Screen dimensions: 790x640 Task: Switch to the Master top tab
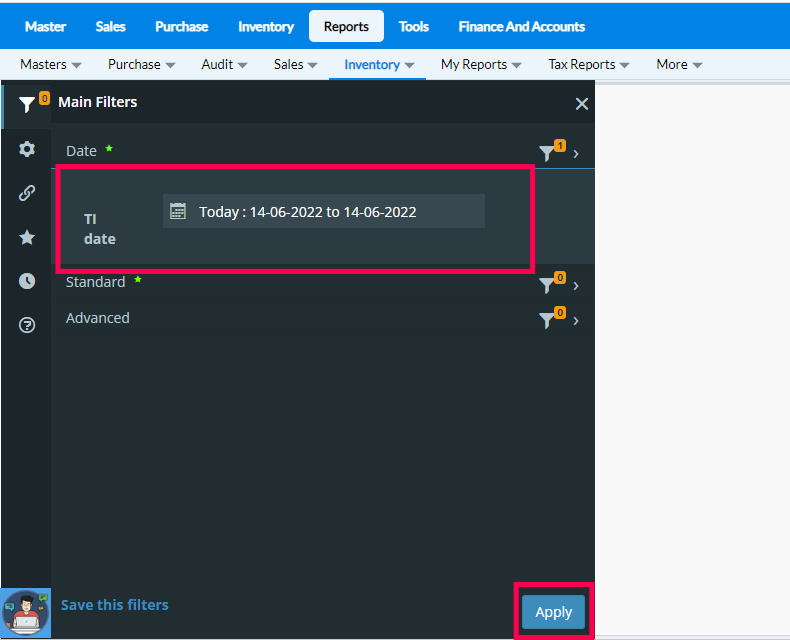click(45, 26)
